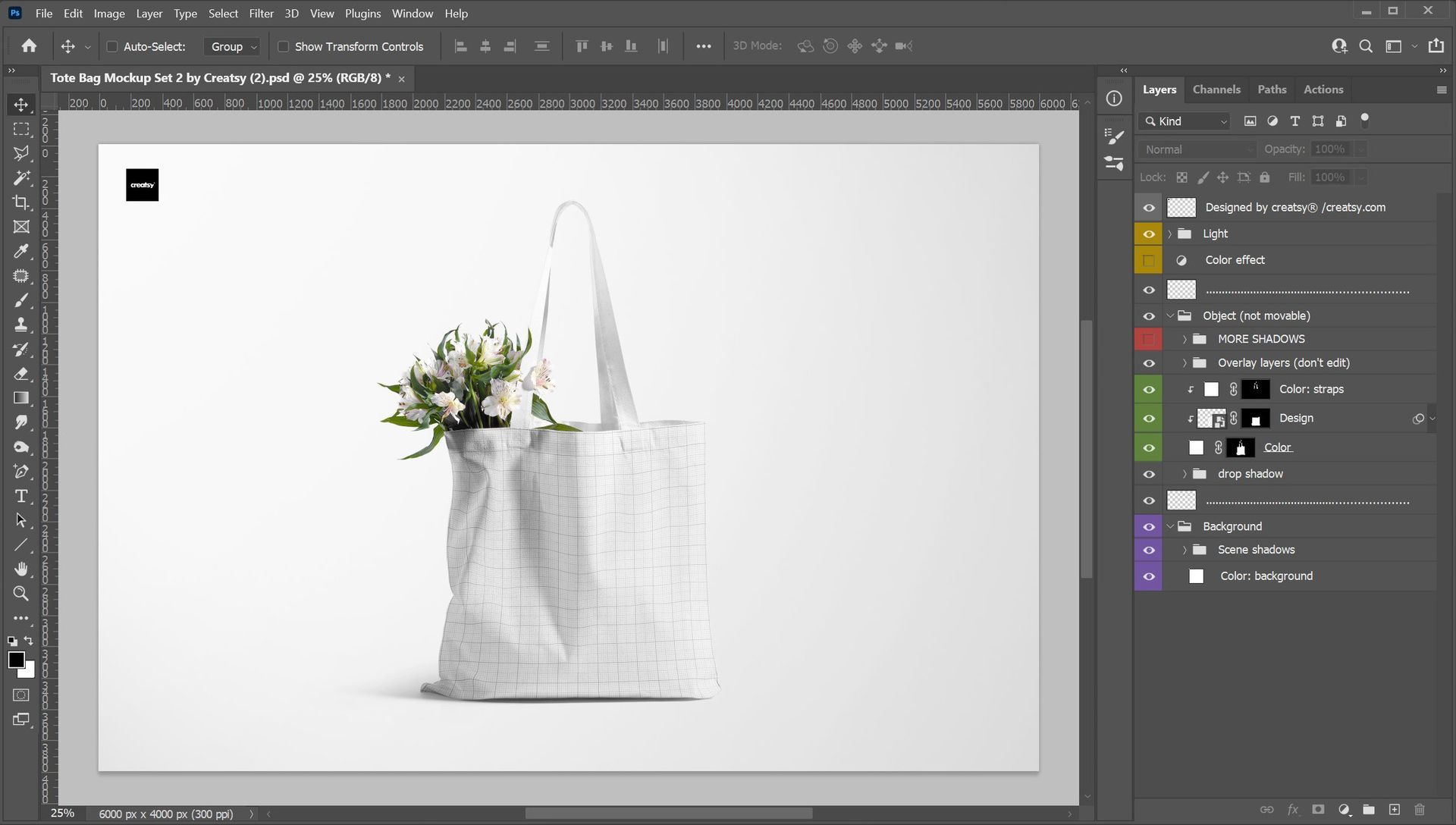Click the Design layer mask thumbnail
This screenshot has width=1456, height=825.
pos(1255,419)
